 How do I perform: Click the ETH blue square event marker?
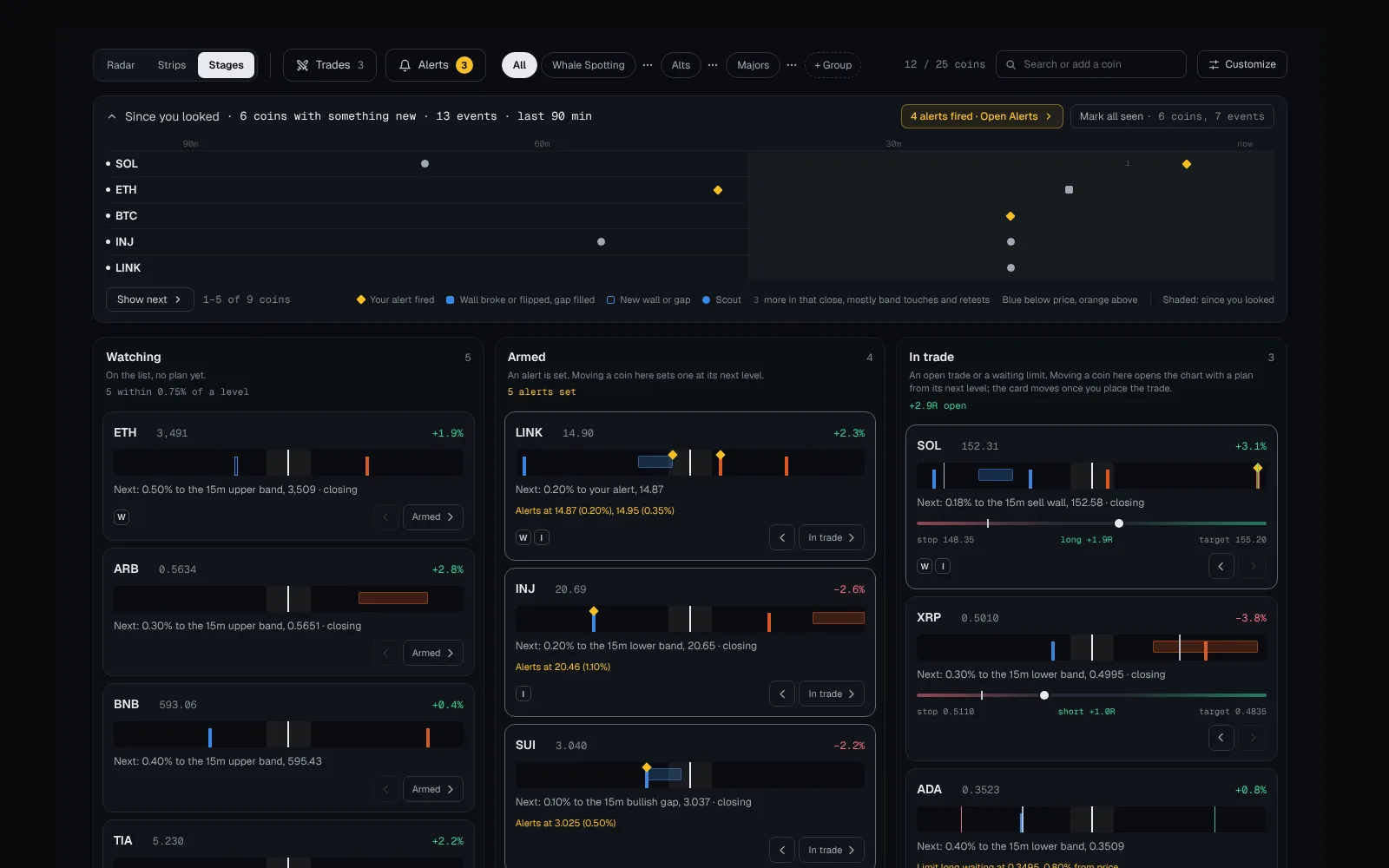coord(1069,190)
